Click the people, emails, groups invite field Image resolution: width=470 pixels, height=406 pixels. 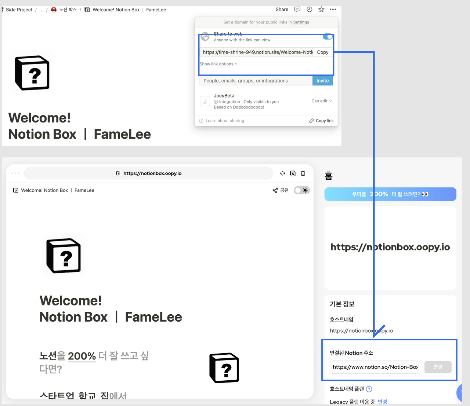tap(256, 81)
